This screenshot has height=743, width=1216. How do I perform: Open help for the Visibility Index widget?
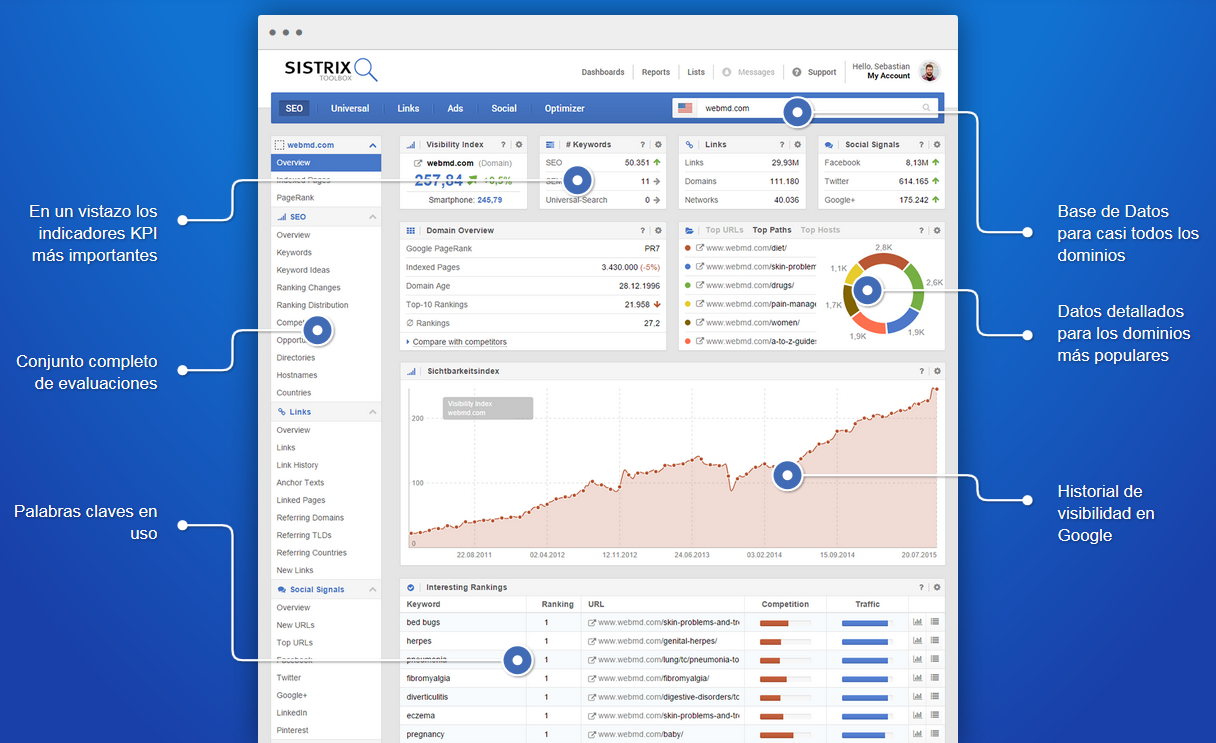503,145
